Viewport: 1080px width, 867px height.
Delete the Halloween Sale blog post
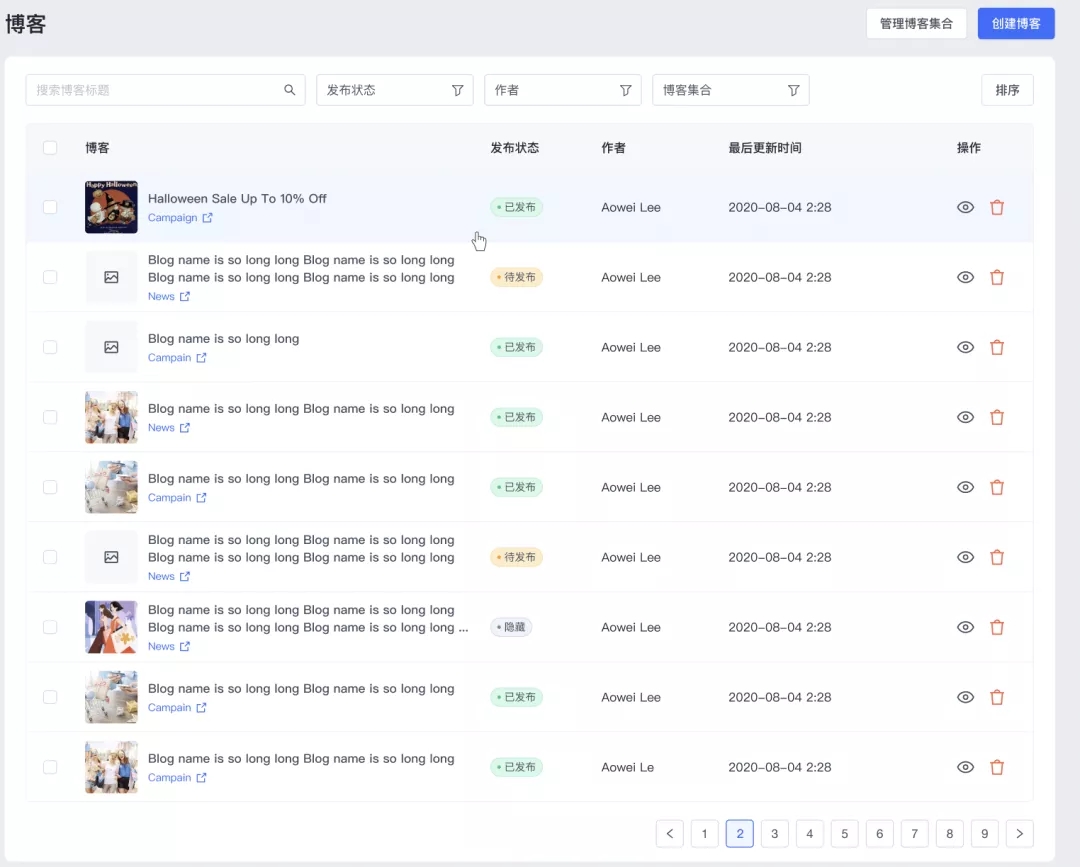tap(996, 208)
